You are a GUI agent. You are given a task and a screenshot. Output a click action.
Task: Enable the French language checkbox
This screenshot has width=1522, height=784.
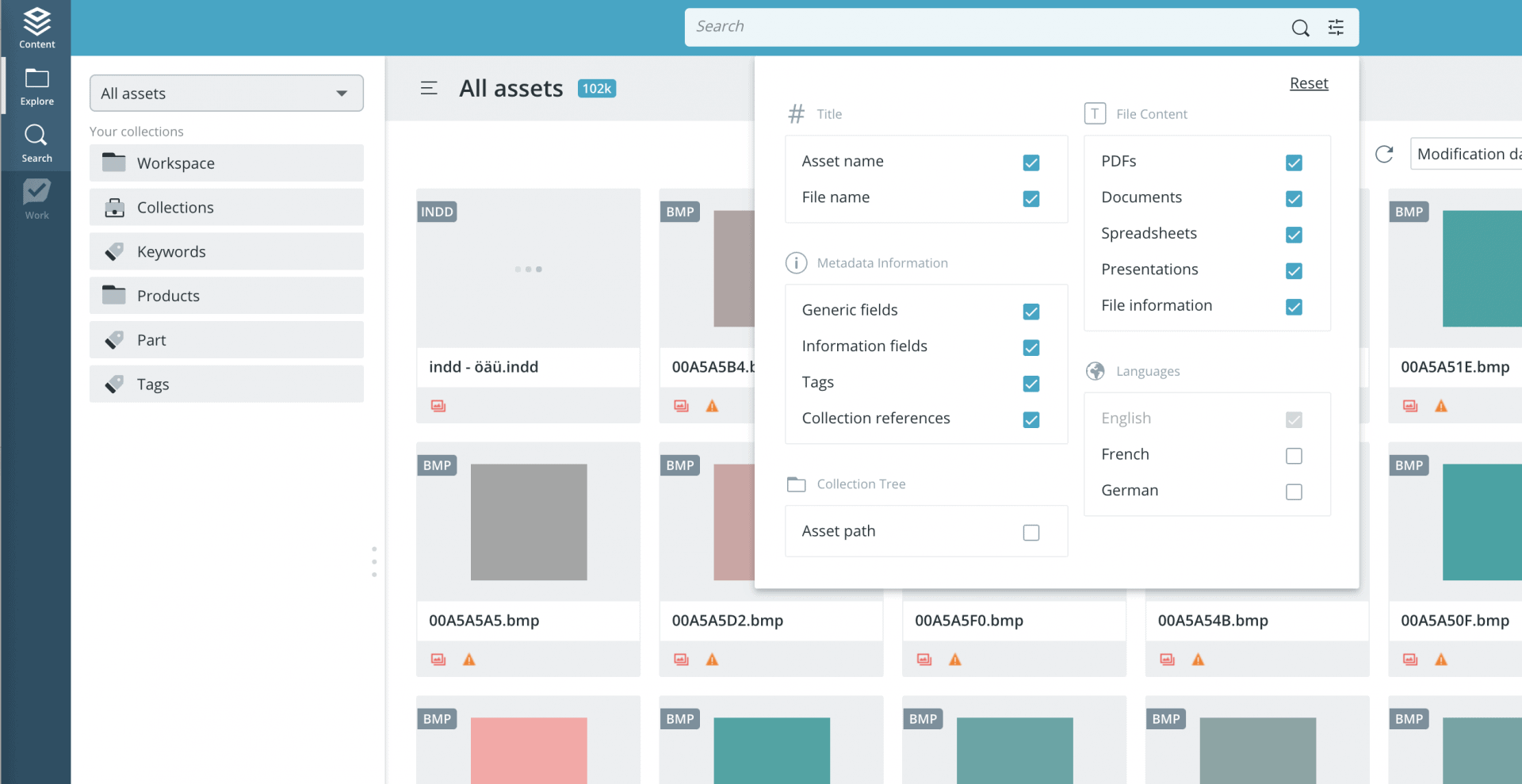[1294, 456]
